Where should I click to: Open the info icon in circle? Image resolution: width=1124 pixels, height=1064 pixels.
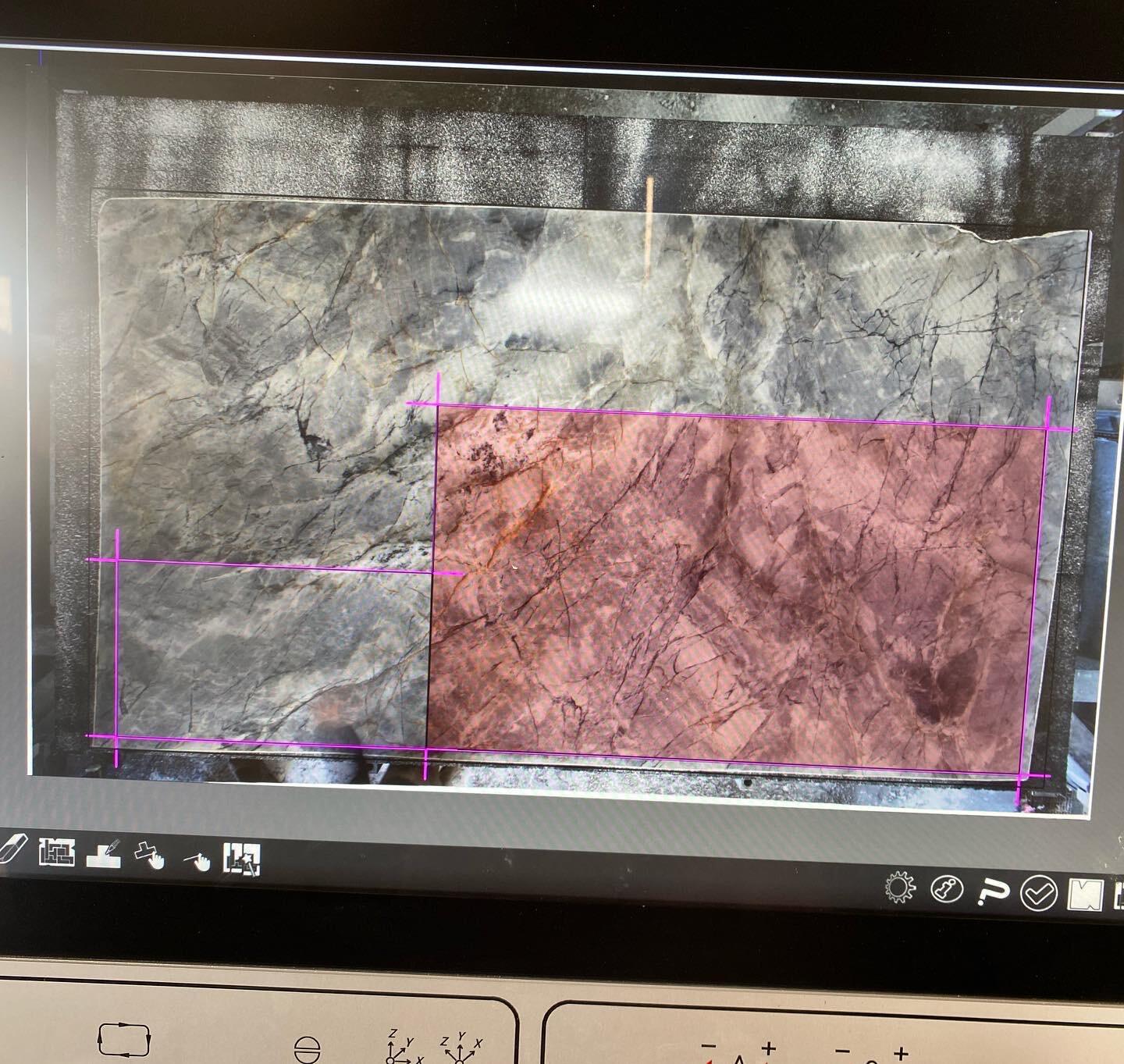click(947, 889)
